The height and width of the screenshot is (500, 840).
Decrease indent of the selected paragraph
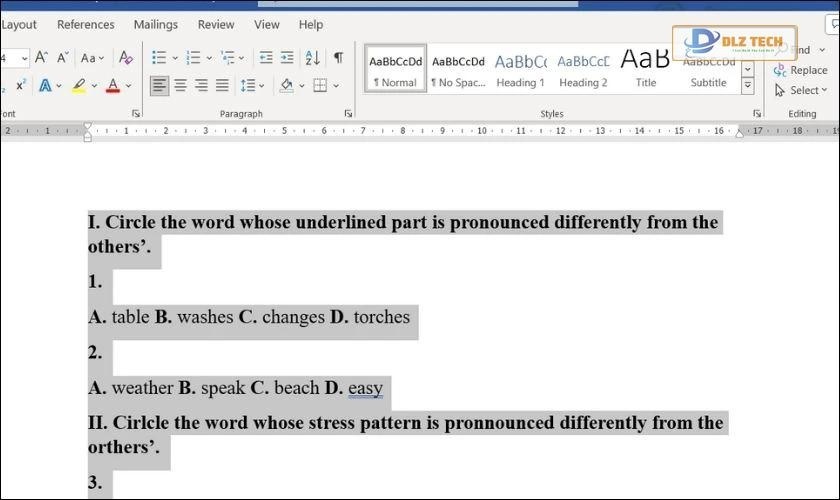[266, 58]
